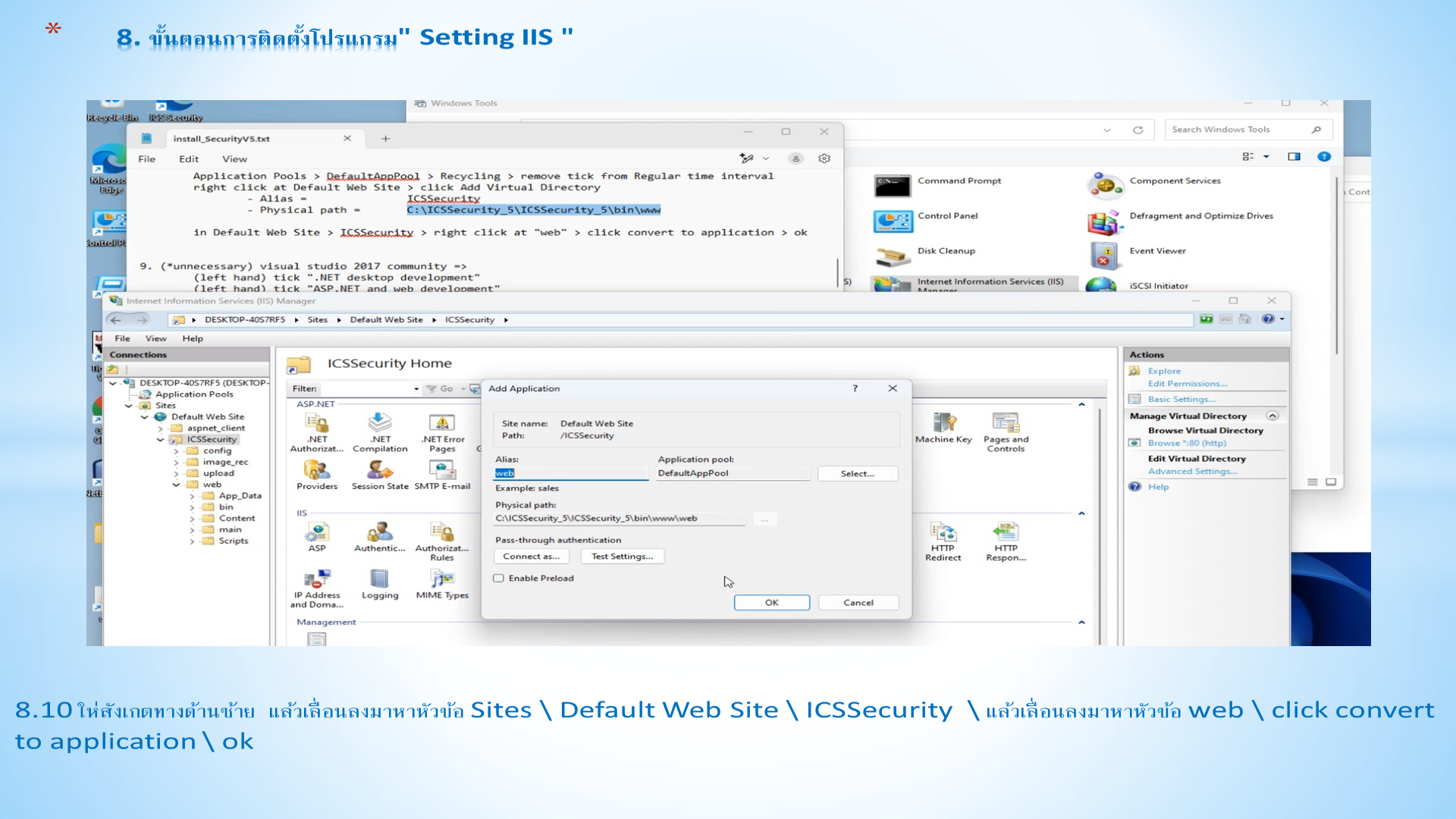This screenshot has height=819, width=1456.
Task: Open the IIS Manager Help menu
Action: pos(193,339)
